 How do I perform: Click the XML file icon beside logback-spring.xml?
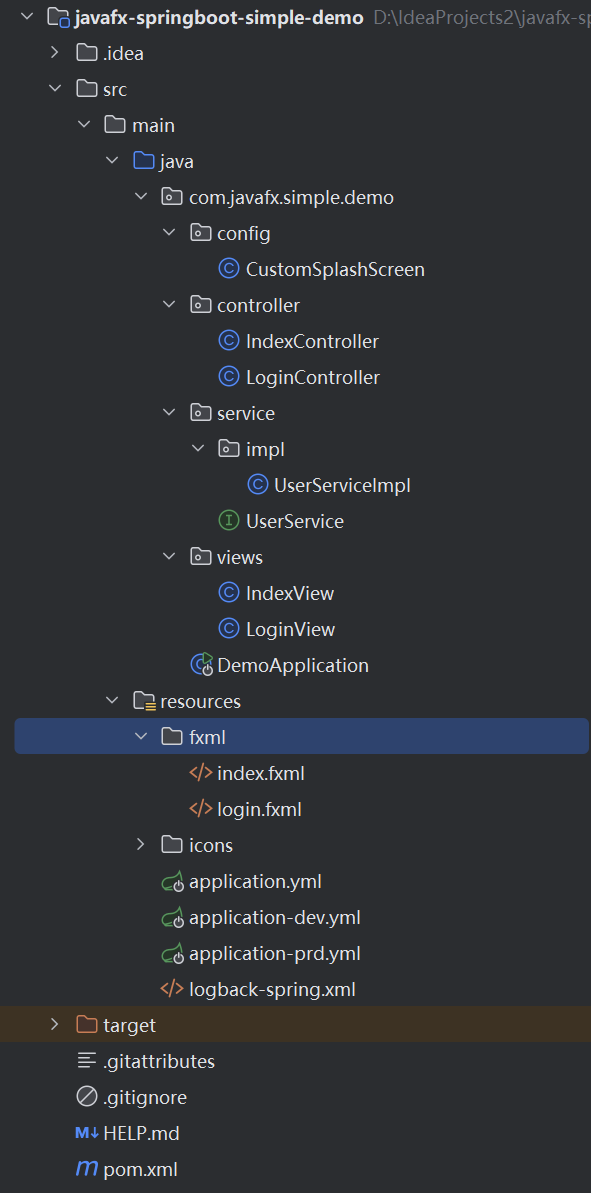point(170,989)
